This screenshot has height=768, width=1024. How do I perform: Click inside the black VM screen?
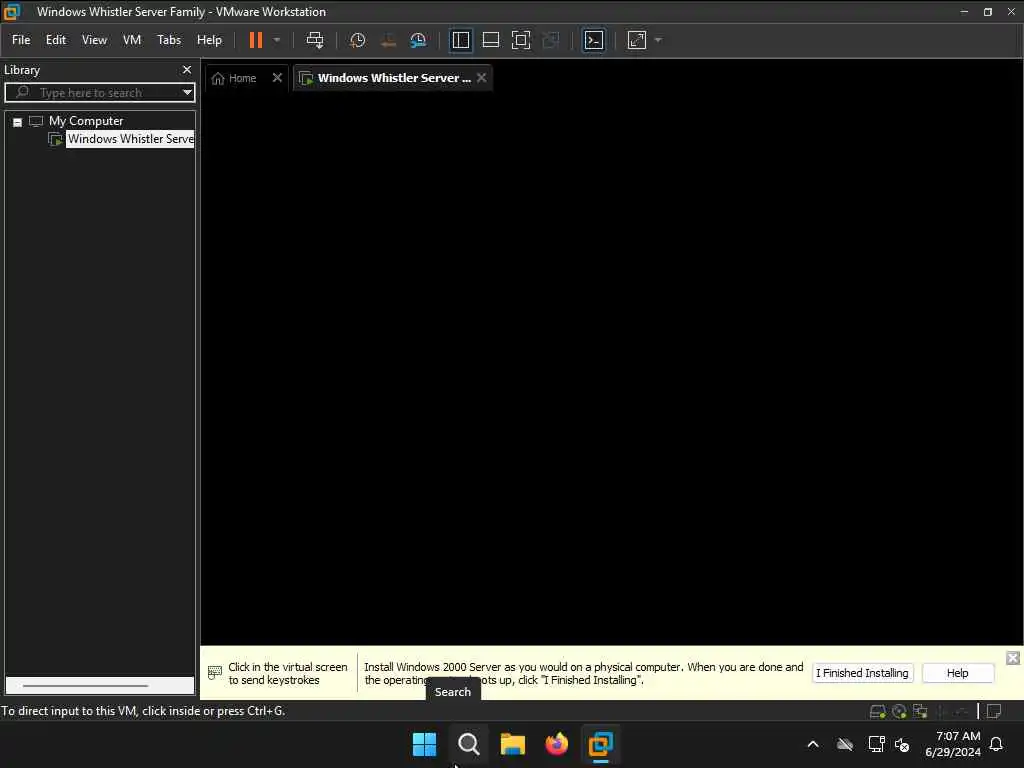[611, 368]
